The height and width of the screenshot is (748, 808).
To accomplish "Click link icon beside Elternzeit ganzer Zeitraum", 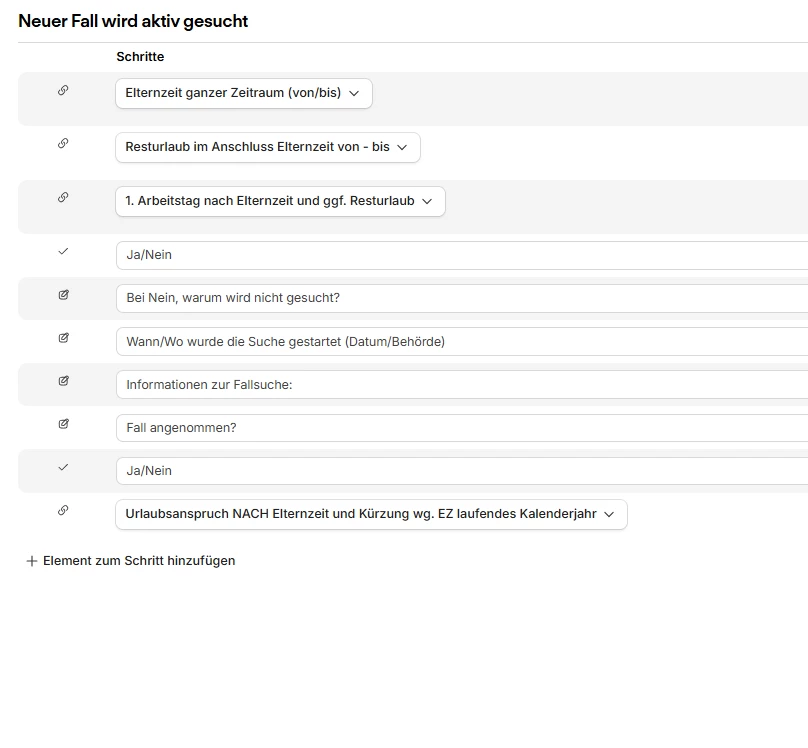I will [63, 90].
